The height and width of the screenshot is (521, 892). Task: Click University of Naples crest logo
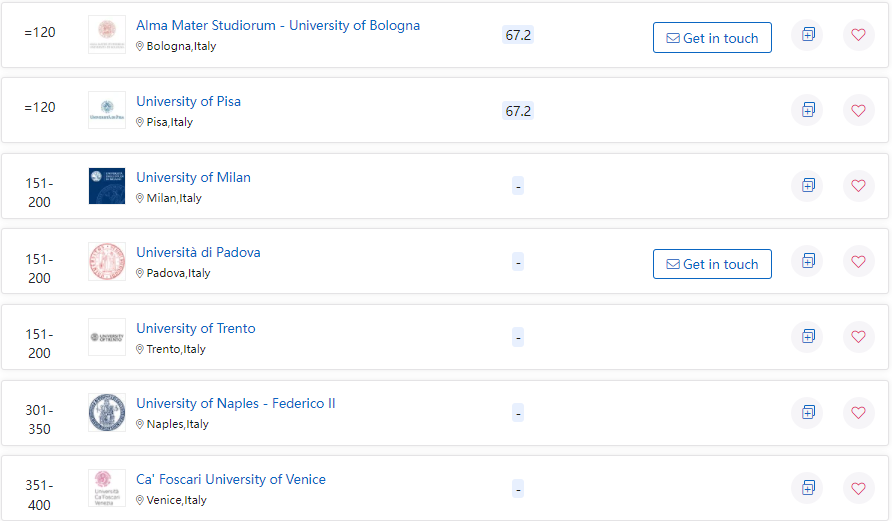pyautogui.click(x=107, y=412)
